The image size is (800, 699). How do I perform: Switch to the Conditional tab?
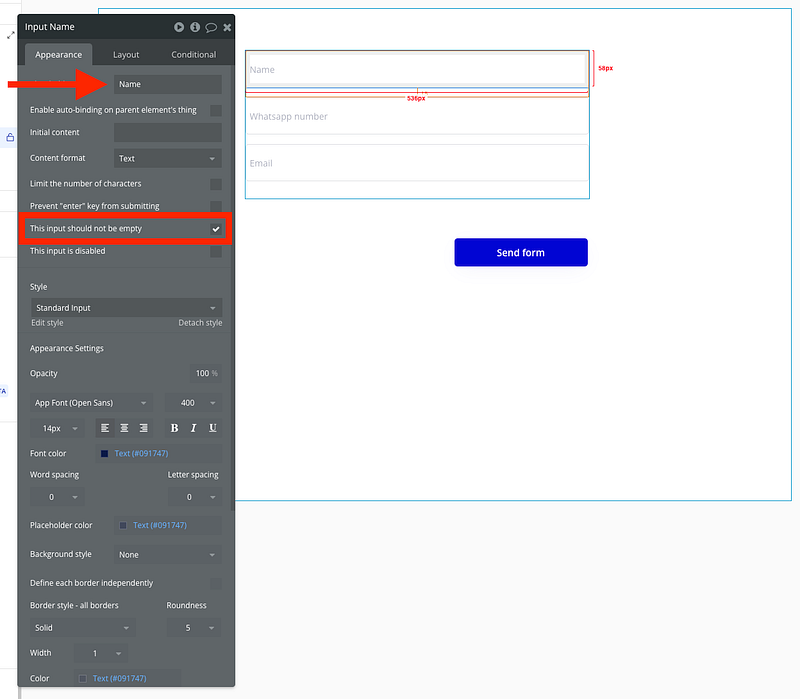[x=194, y=54]
